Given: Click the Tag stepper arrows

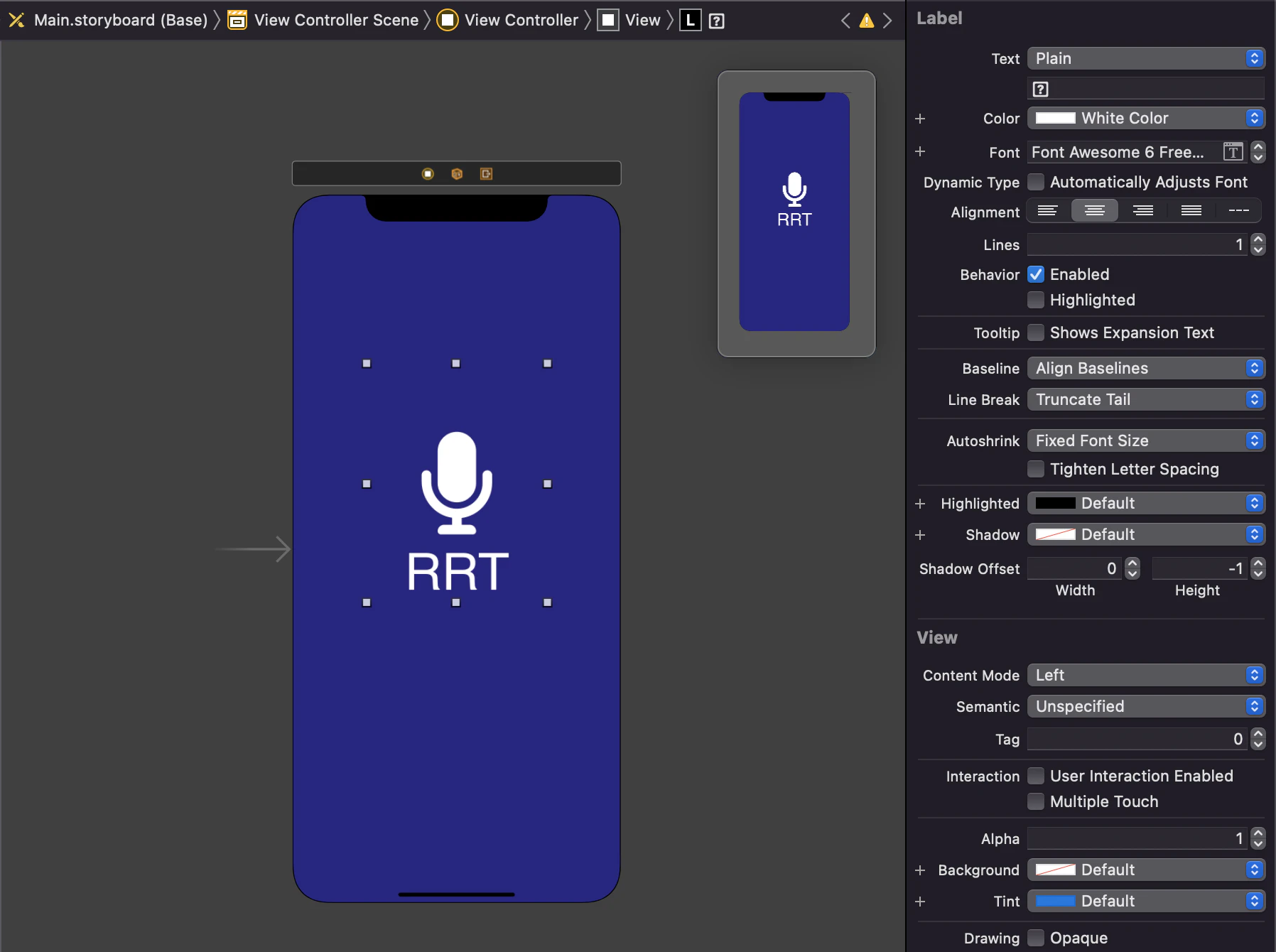Looking at the screenshot, I should 1258,740.
